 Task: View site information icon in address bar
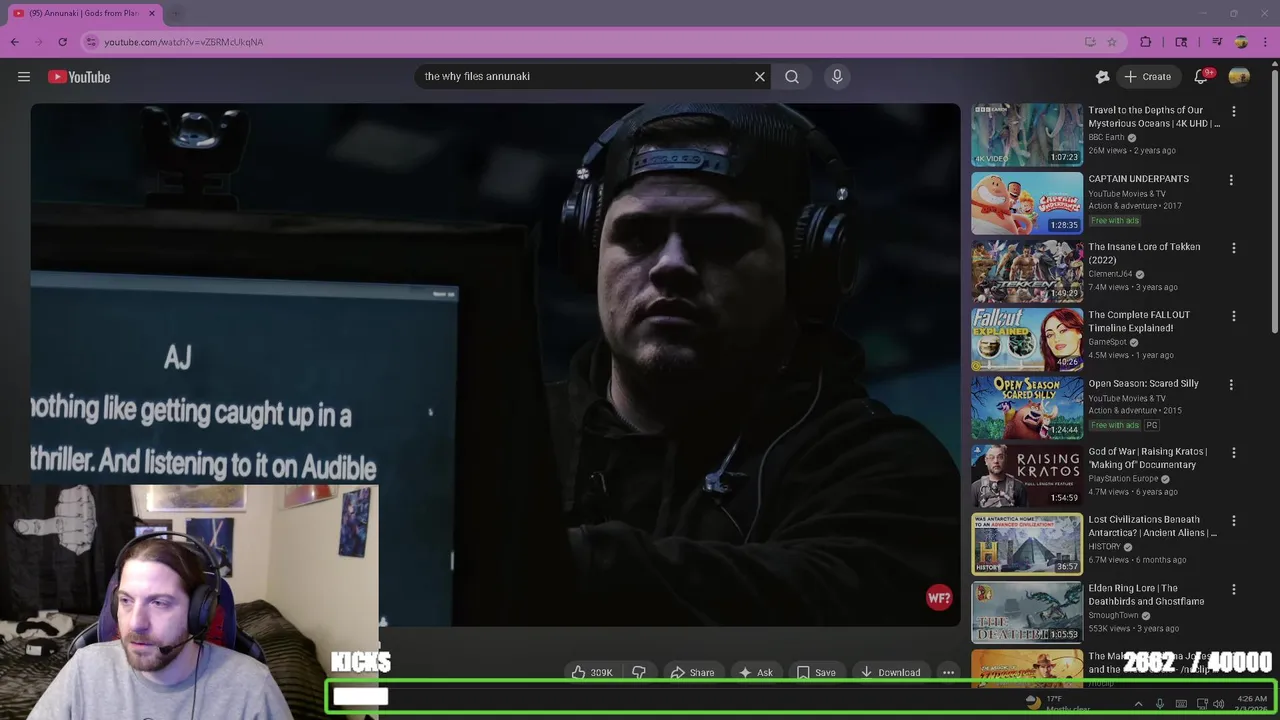(x=91, y=42)
